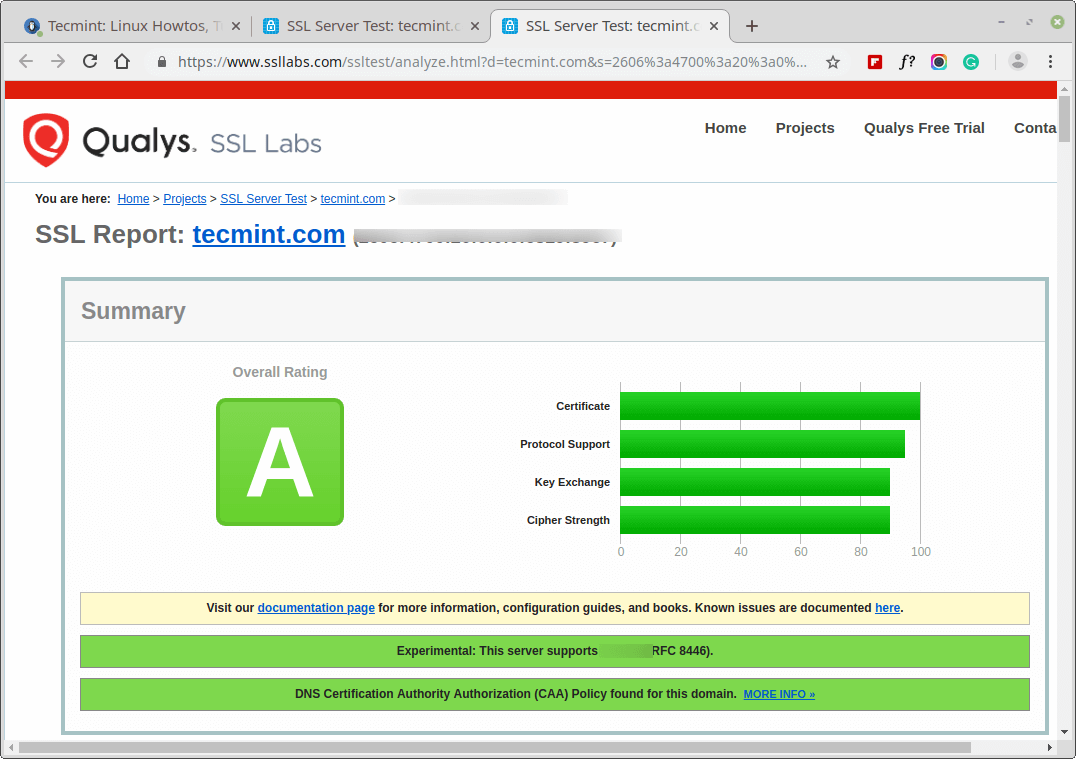Bookmark this page with the star icon

833,62
